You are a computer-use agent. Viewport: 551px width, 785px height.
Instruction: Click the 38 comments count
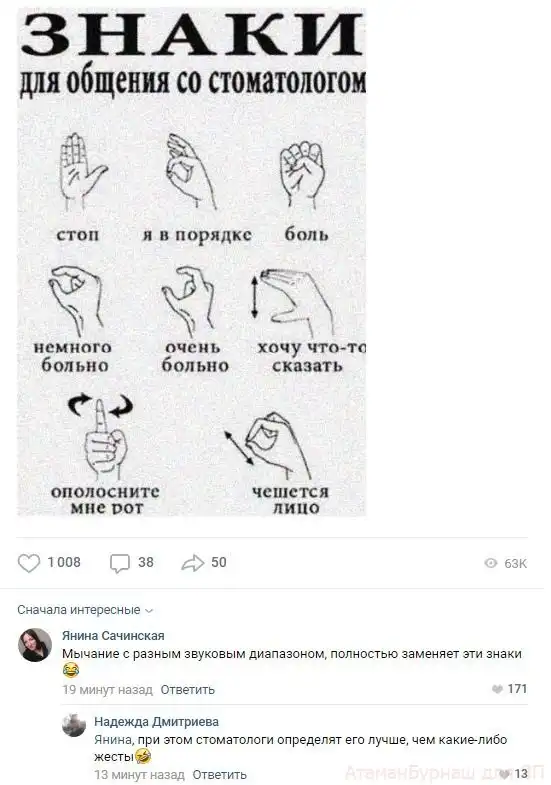[x=146, y=562]
